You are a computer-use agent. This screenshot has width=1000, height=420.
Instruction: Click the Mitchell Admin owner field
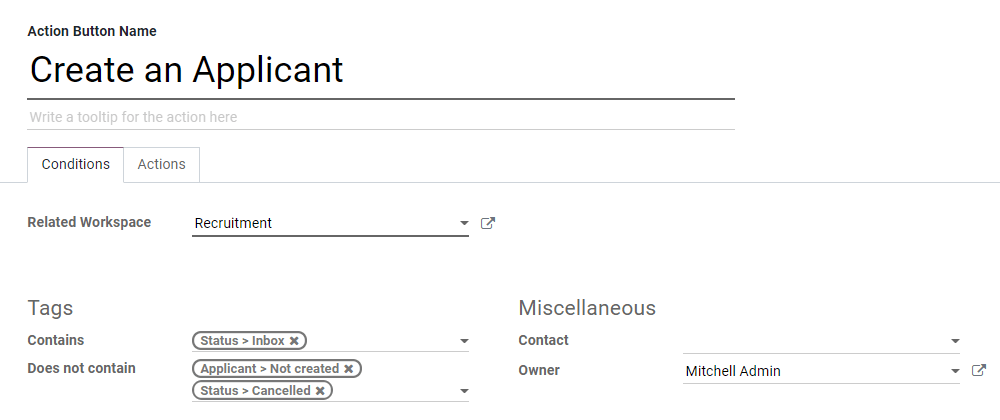click(x=810, y=371)
